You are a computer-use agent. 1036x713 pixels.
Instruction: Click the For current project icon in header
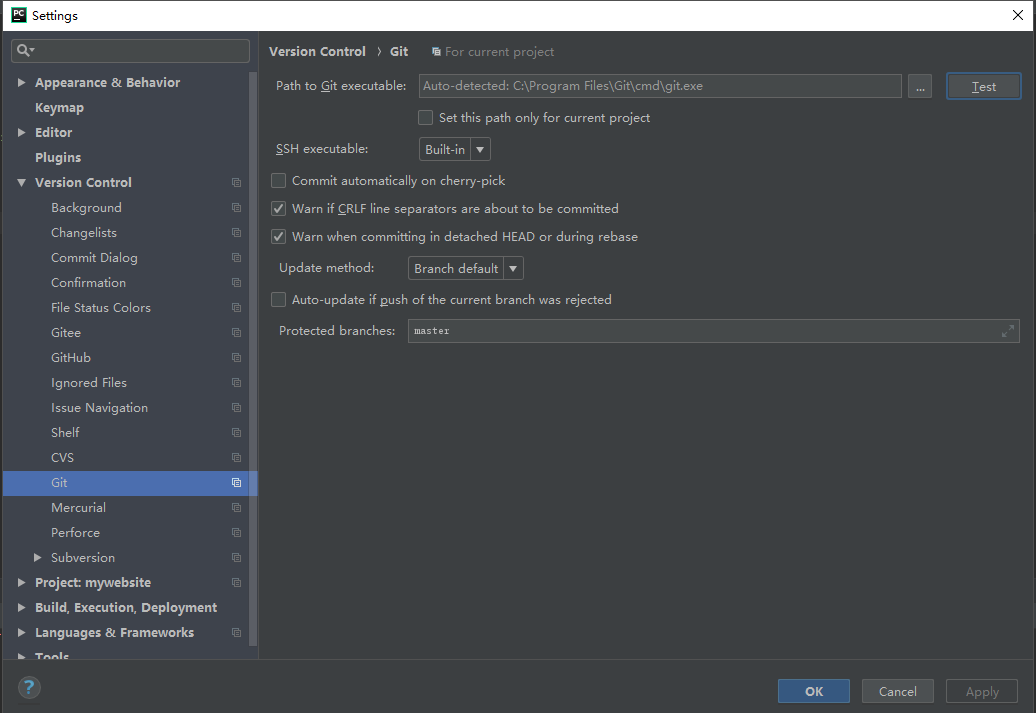(436, 52)
